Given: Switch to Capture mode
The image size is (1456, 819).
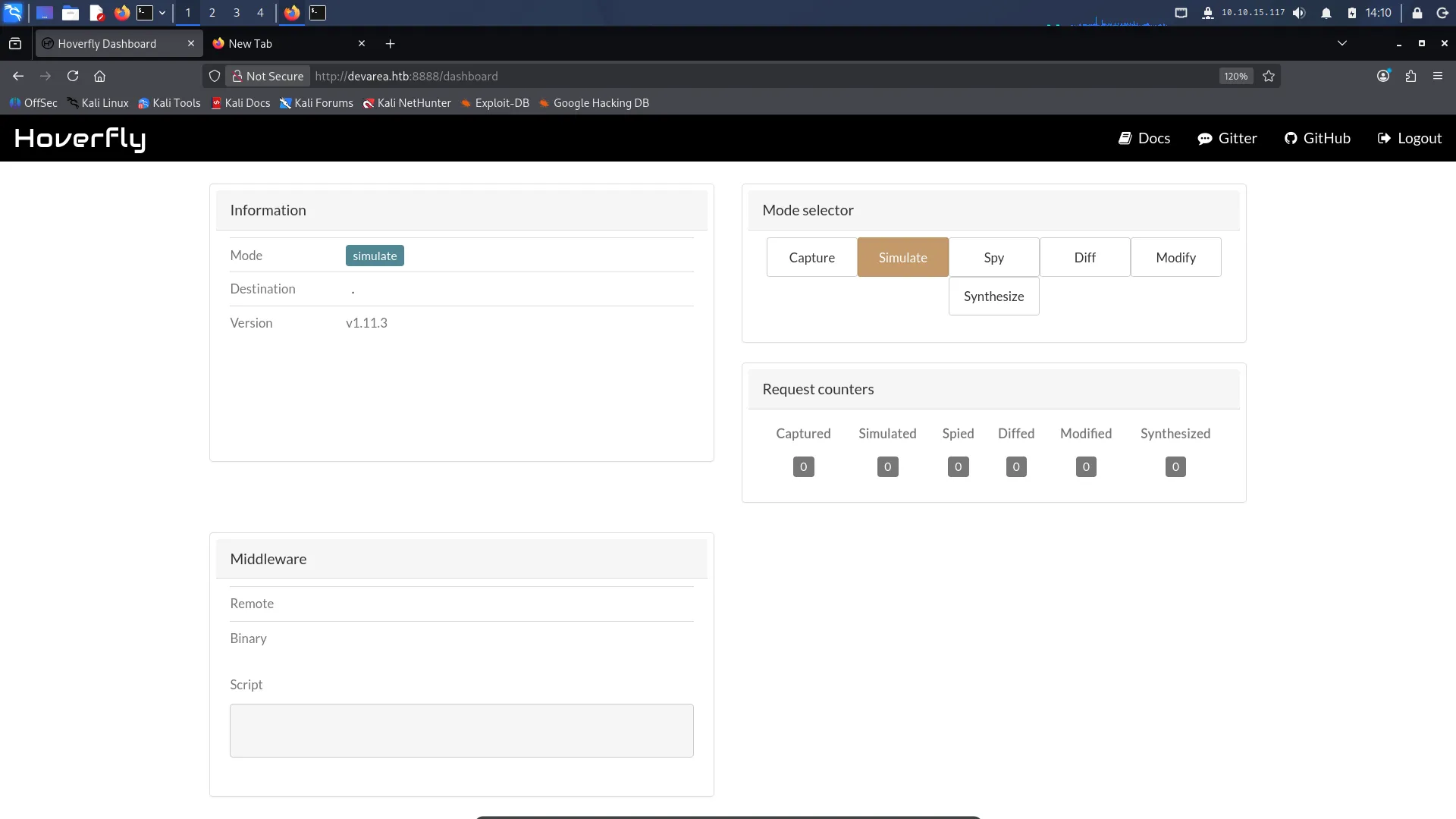Looking at the screenshot, I should 811,257.
